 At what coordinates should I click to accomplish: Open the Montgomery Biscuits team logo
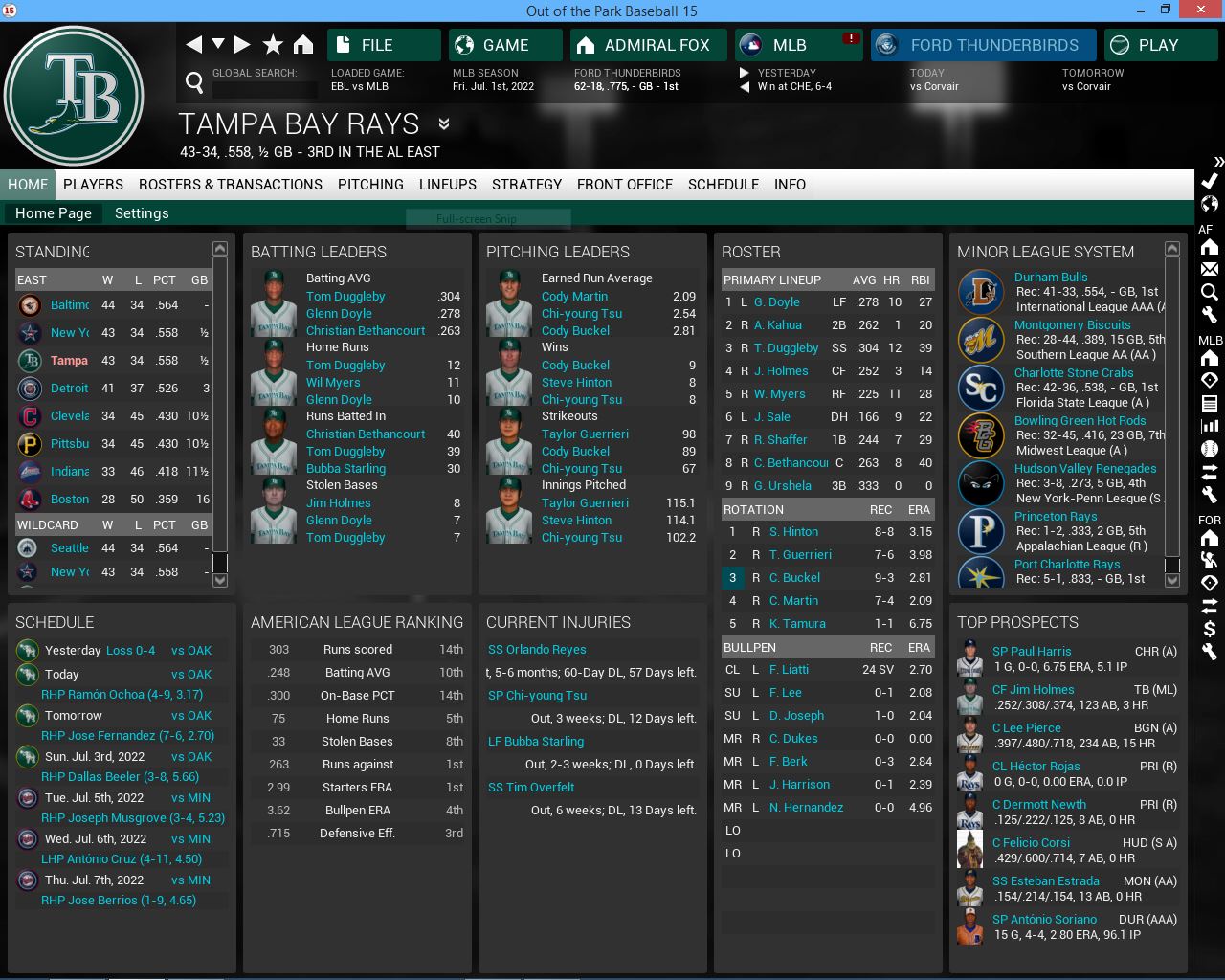(981, 340)
